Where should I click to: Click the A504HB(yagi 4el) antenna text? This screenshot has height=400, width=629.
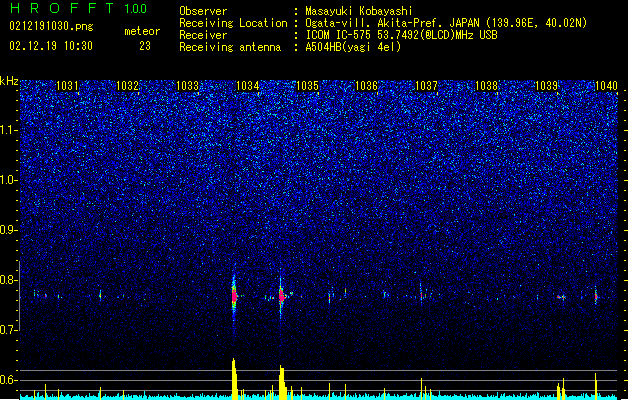353,47
